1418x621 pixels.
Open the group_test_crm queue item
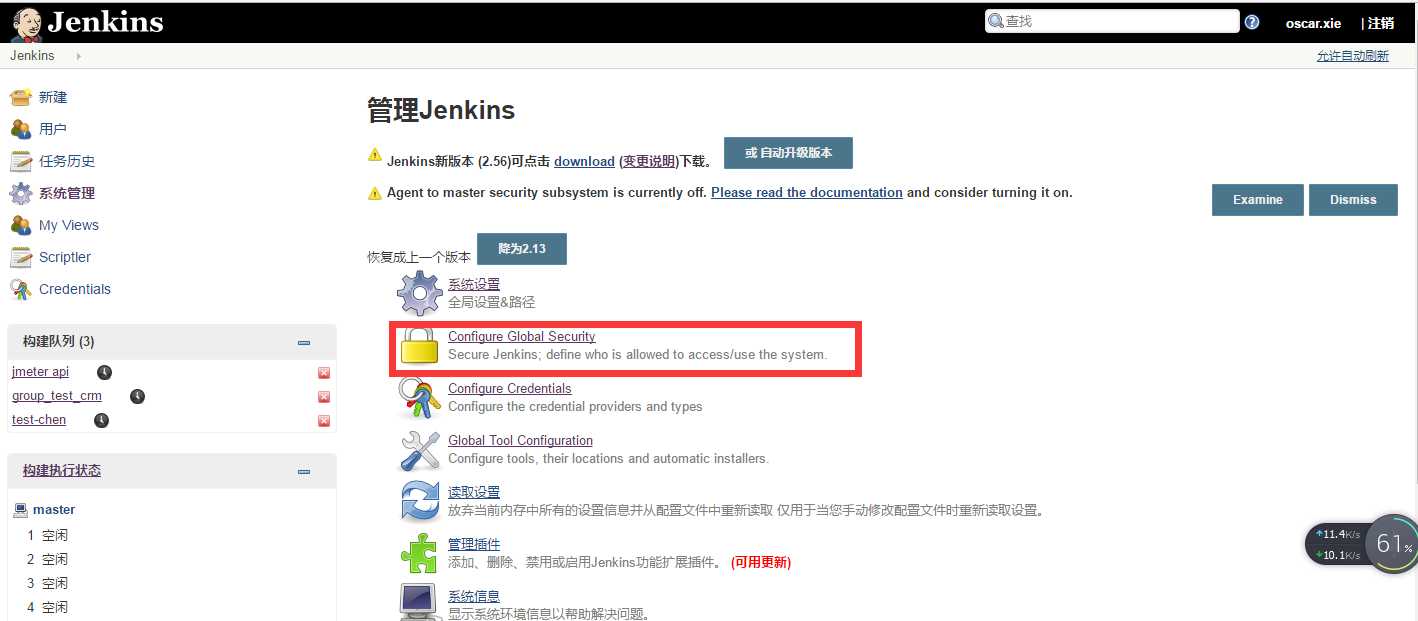[57, 396]
